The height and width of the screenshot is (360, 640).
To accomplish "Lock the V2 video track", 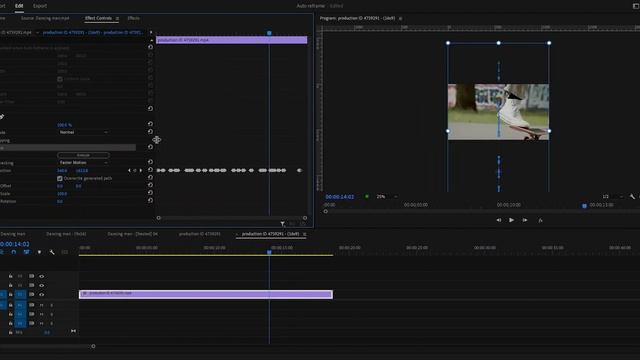I will [11, 285].
